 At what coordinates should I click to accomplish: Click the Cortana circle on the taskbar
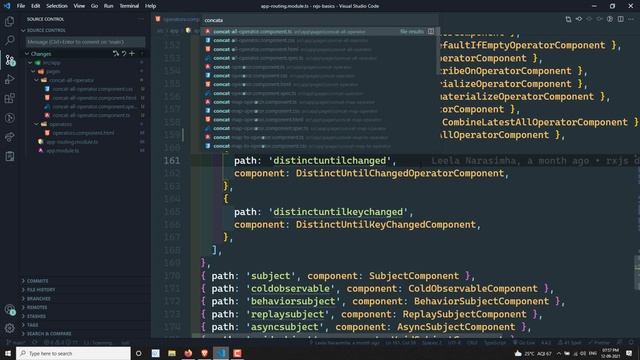pyautogui.click(x=139, y=353)
